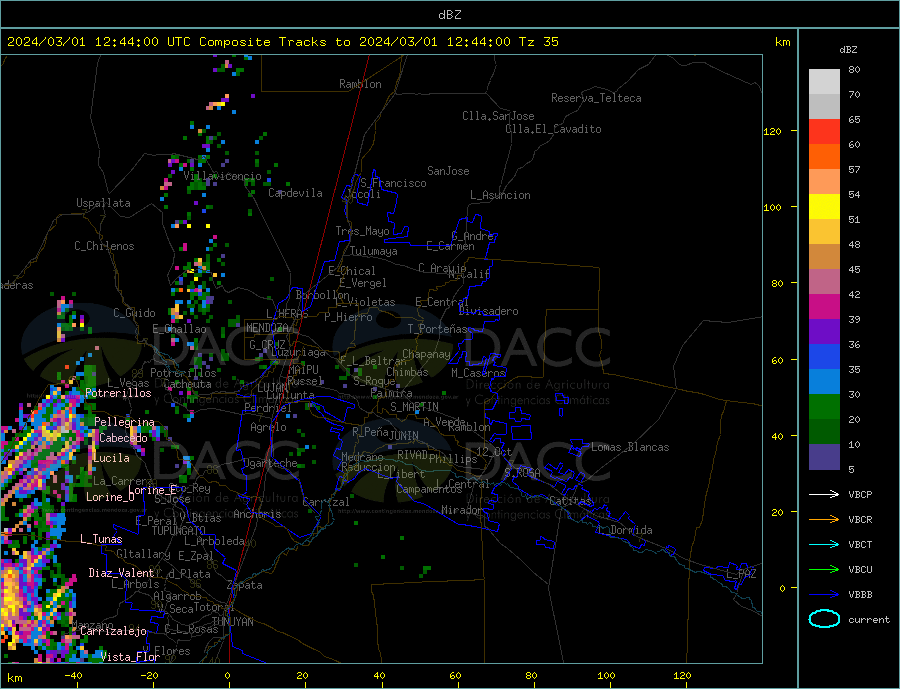Click the Cabecedo label
This screenshot has height=689, width=900.
point(123,438)
